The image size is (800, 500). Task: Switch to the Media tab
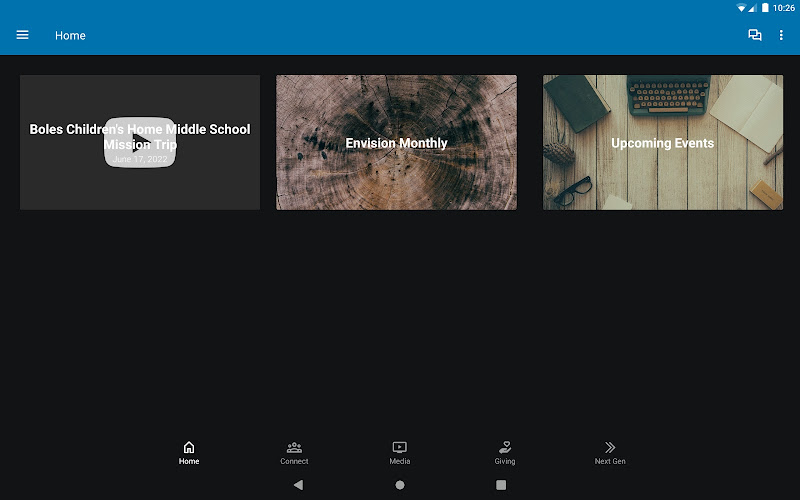point(399,453)
